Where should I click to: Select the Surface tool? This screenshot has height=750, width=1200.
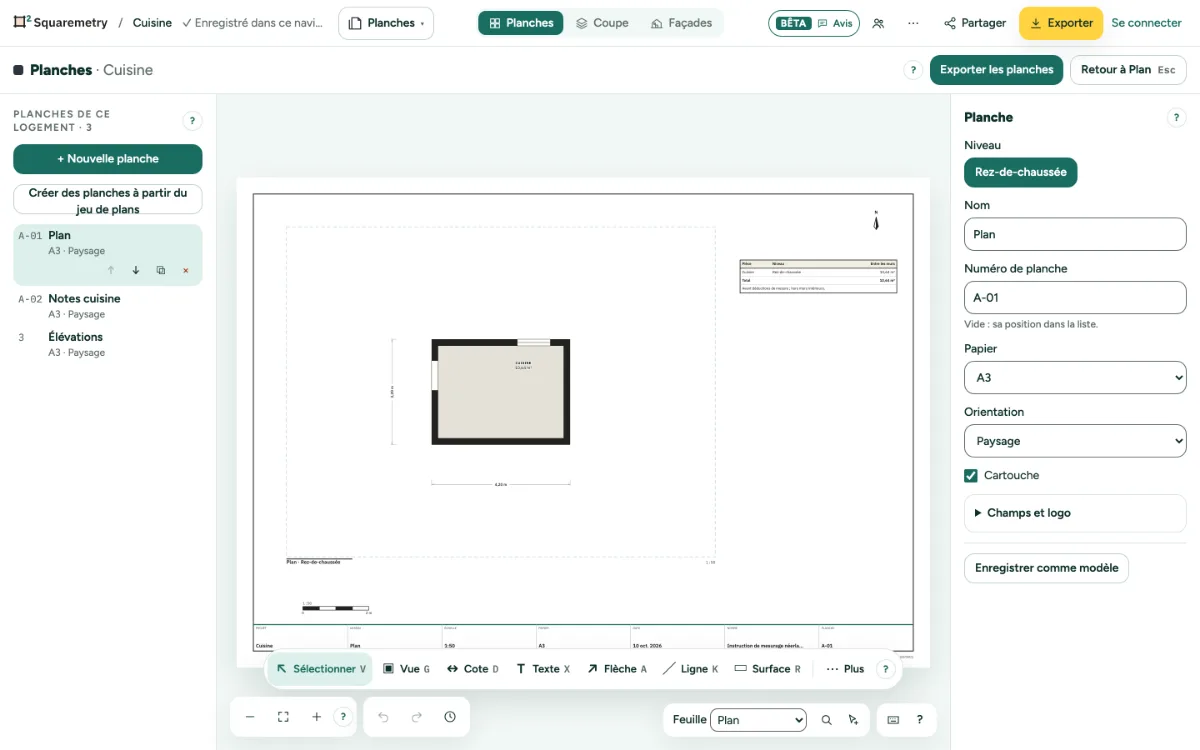point(768,669)
